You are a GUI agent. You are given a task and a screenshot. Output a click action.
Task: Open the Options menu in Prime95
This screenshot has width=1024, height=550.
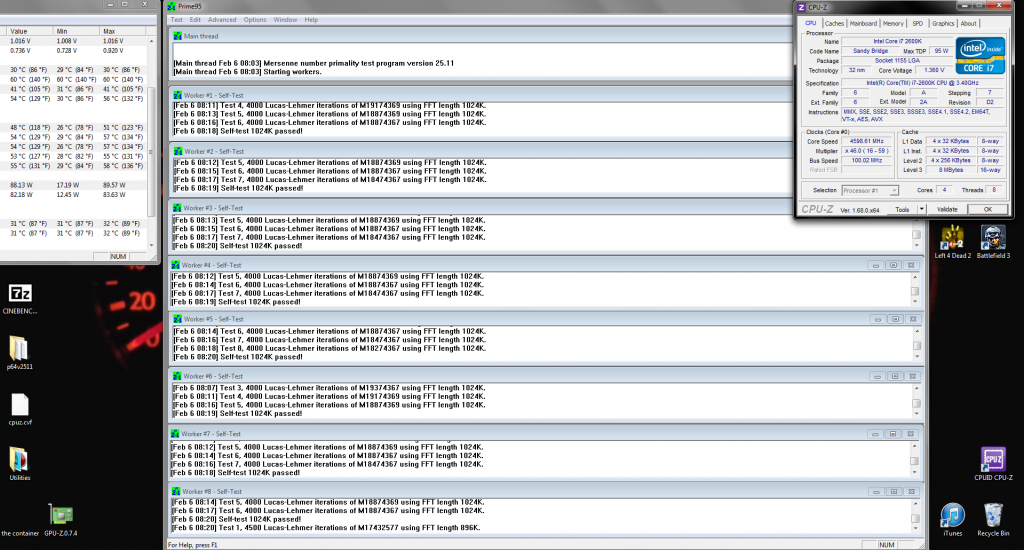(255, 20)
